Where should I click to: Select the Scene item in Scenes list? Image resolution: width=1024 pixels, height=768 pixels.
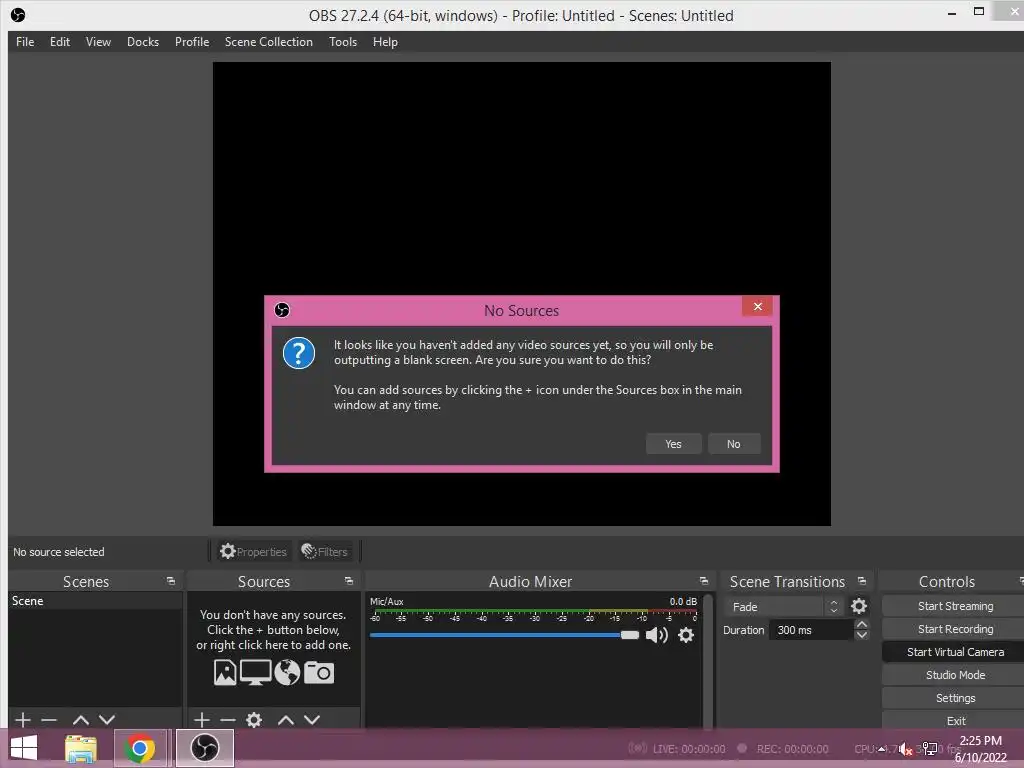(x=95, y=601)
